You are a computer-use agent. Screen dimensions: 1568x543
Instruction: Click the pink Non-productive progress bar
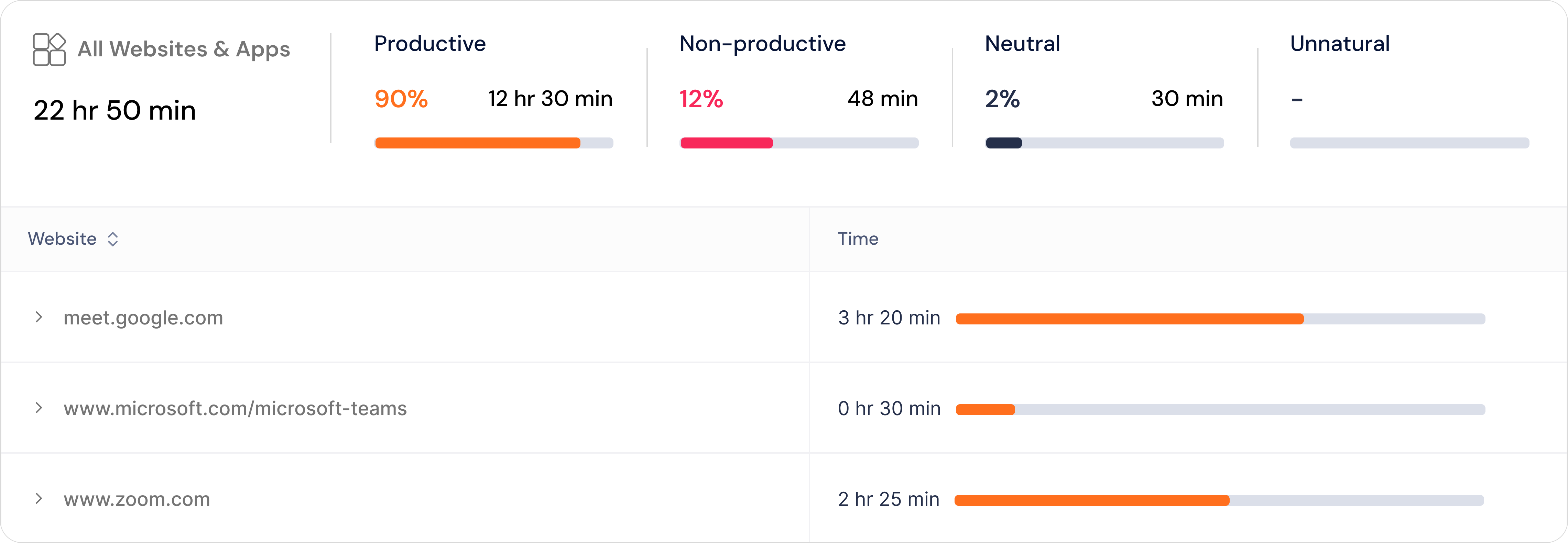pos(726,144)
